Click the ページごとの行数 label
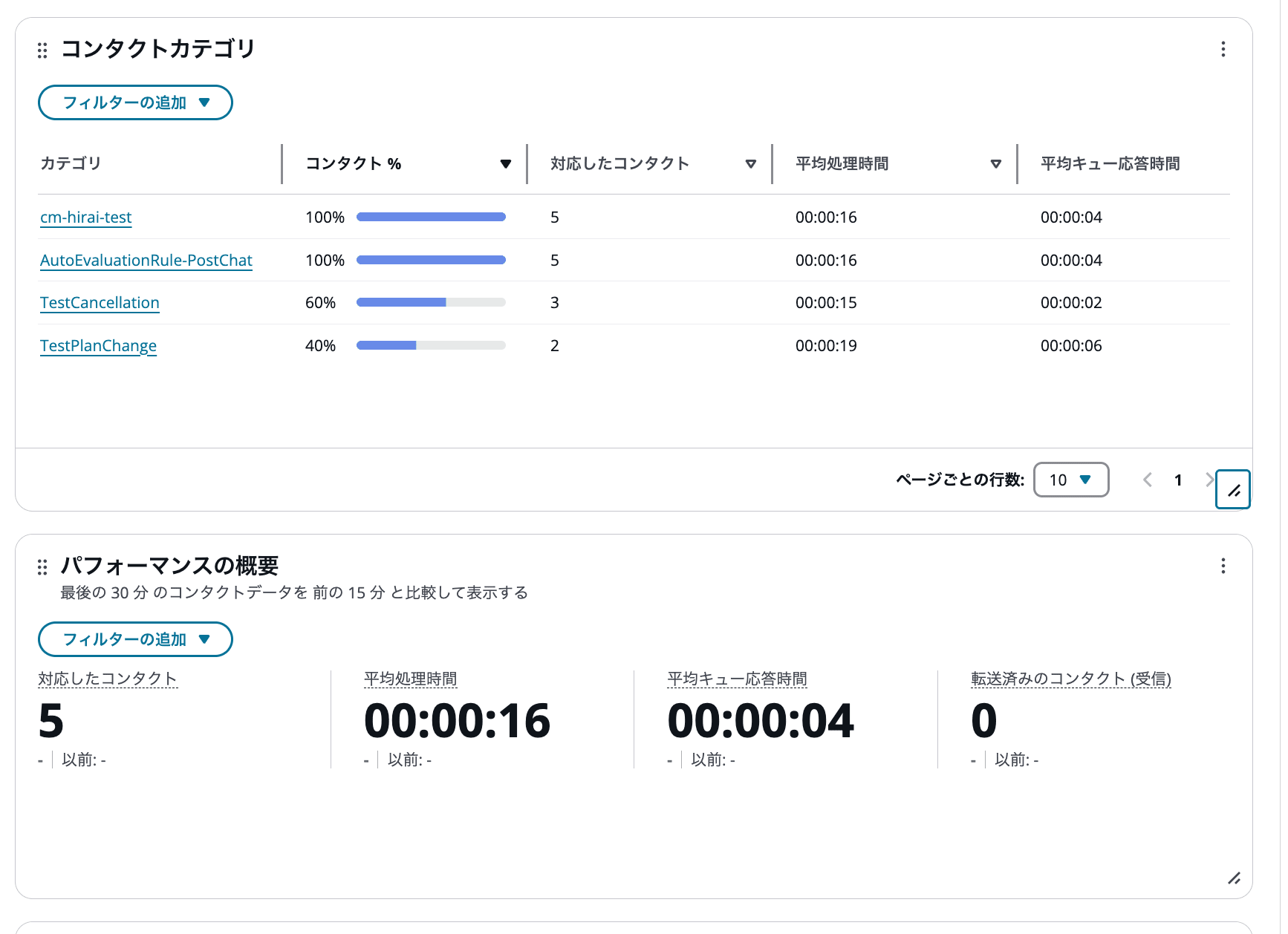 (960, 480)
